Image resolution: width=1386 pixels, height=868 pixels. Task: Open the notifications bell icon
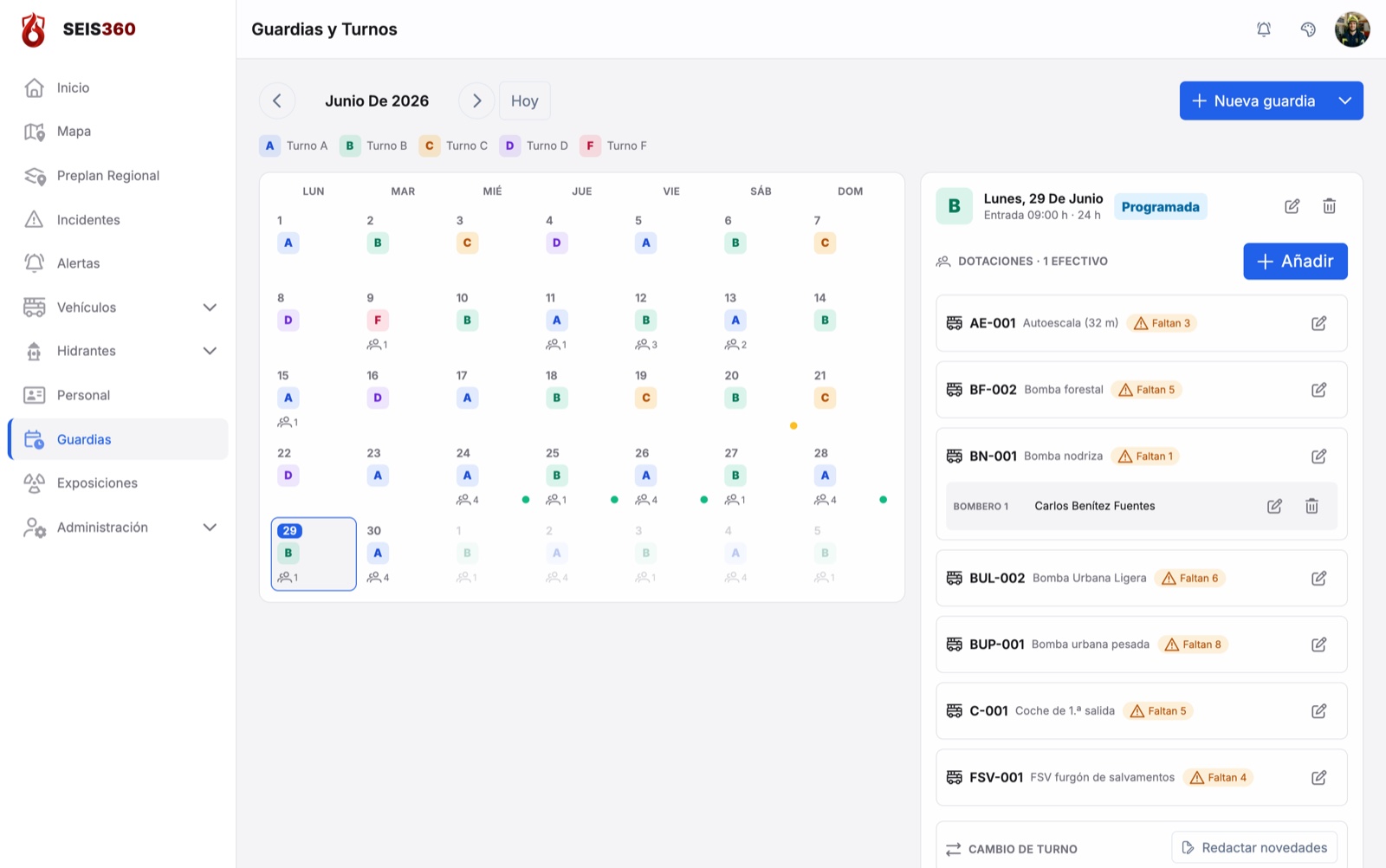click(1264, 29)
